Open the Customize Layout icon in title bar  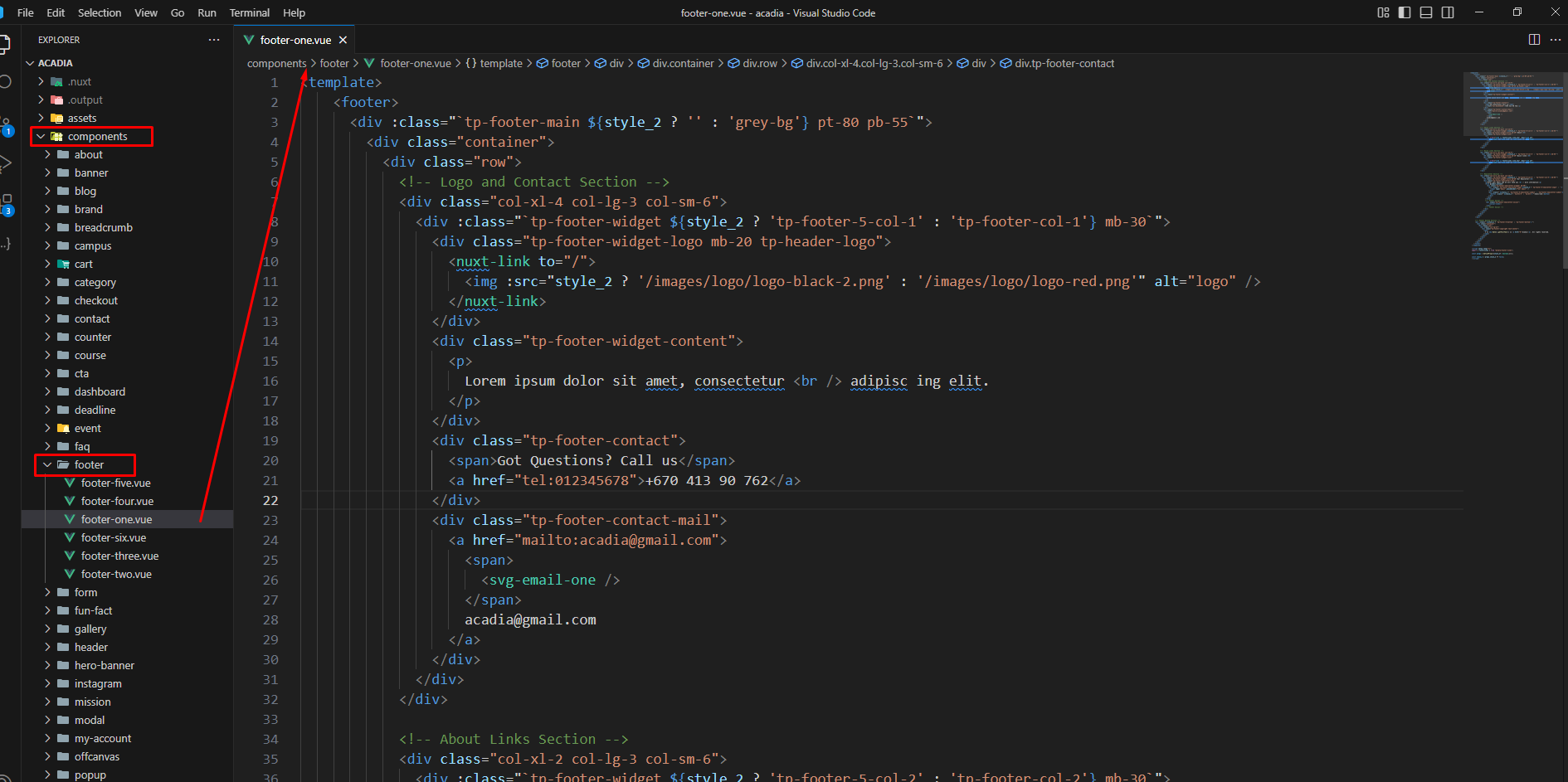[1383, 12]
